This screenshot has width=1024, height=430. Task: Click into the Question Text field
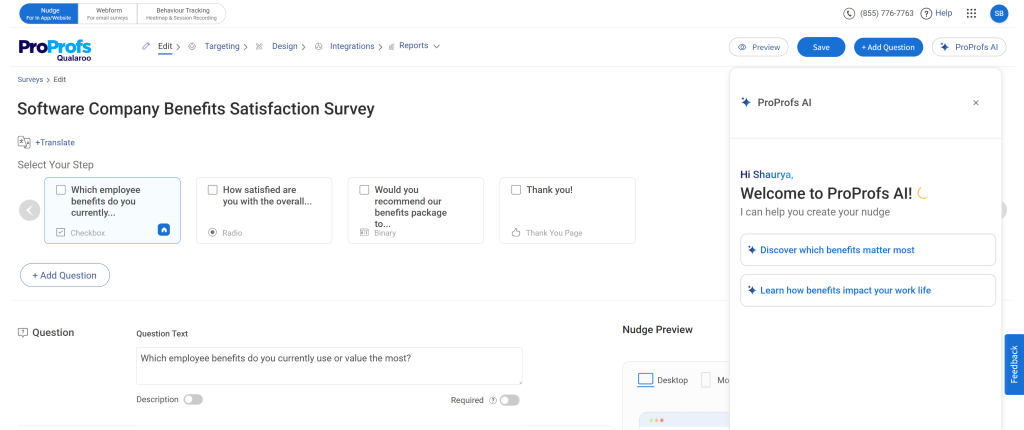329,366
